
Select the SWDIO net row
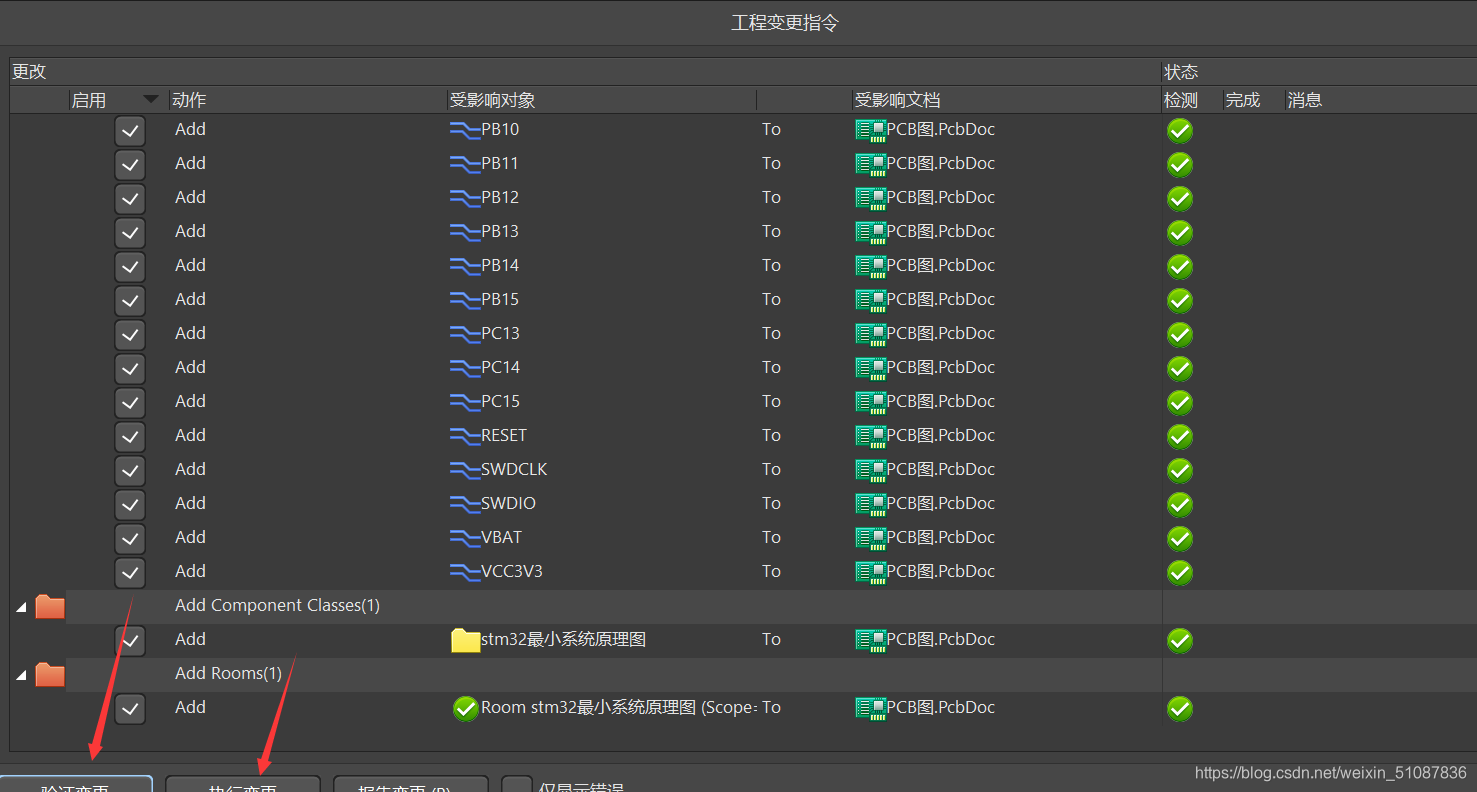point(508,504)
